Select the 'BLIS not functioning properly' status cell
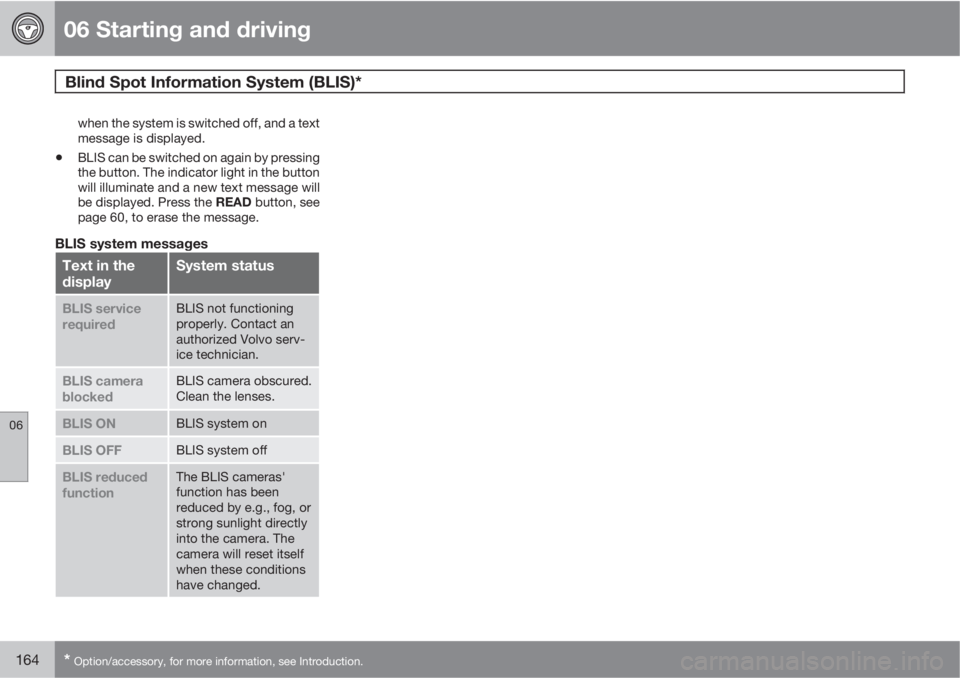The image size is (960, 678). tap(244, 331)
